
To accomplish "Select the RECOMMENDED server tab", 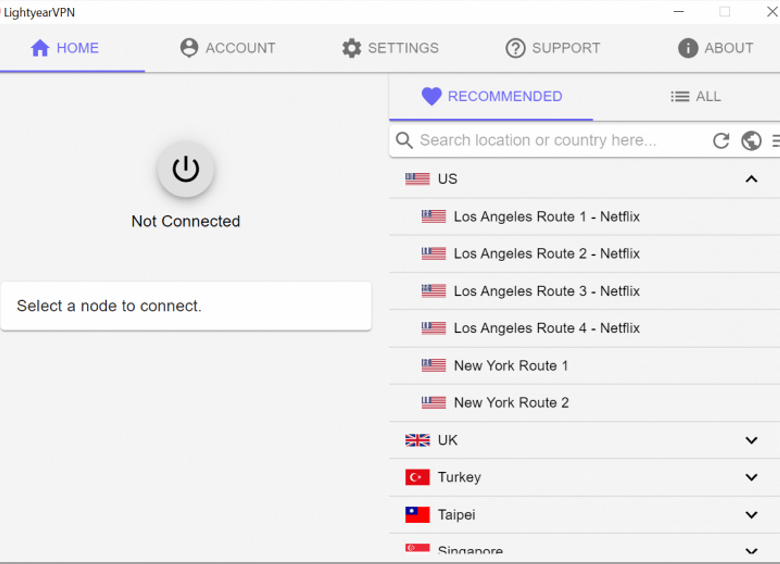I will (491, 96).
